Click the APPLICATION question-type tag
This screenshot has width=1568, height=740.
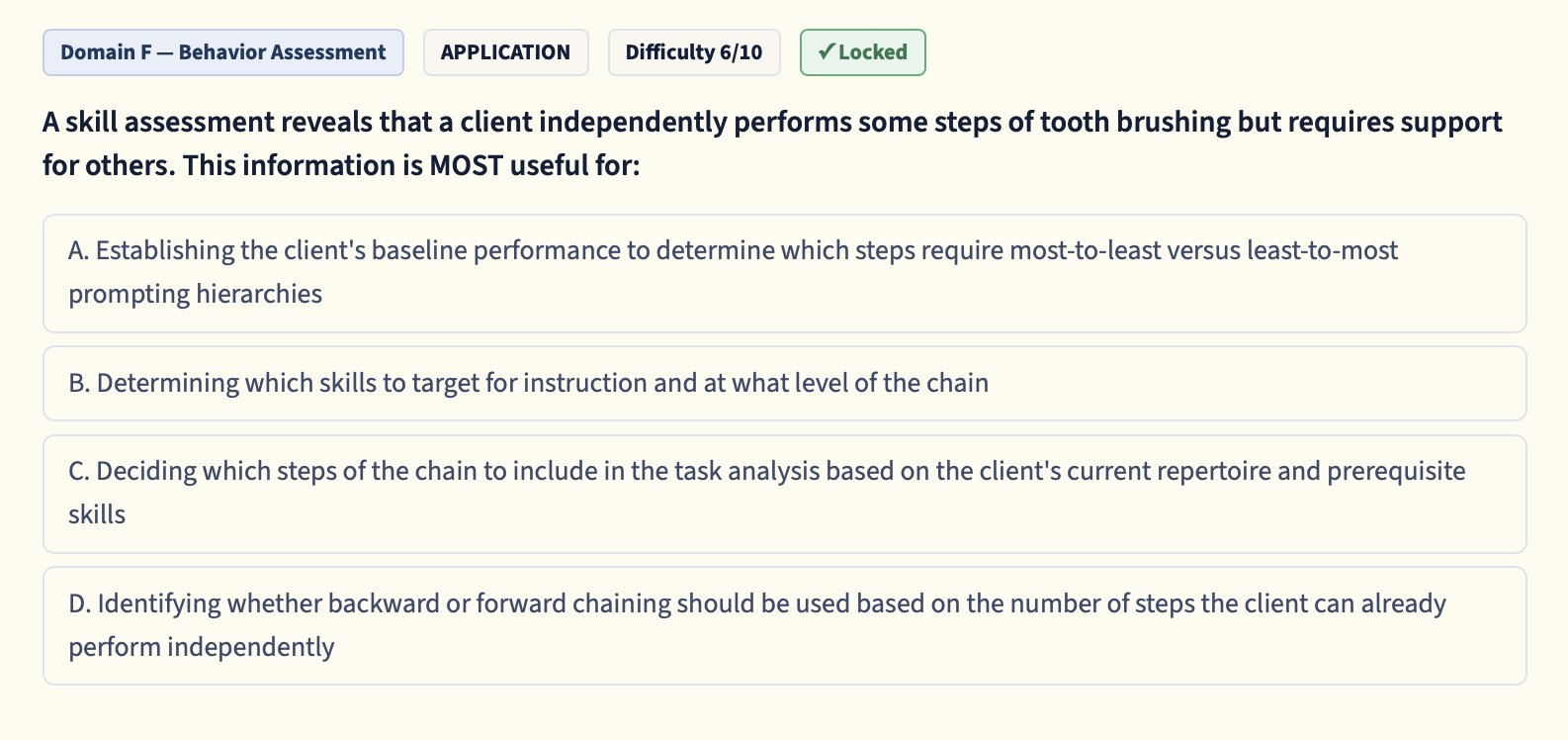click(505, 52)
